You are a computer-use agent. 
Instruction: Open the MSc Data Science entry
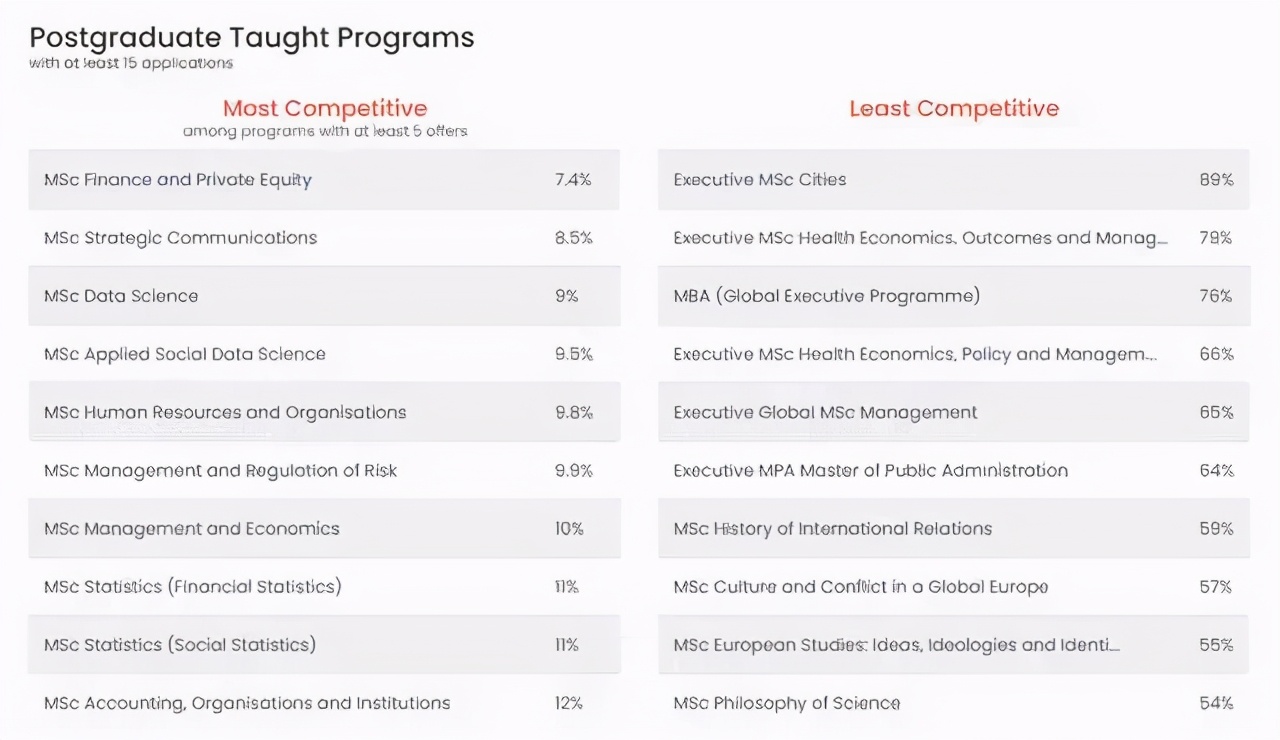tap(121, 296)
